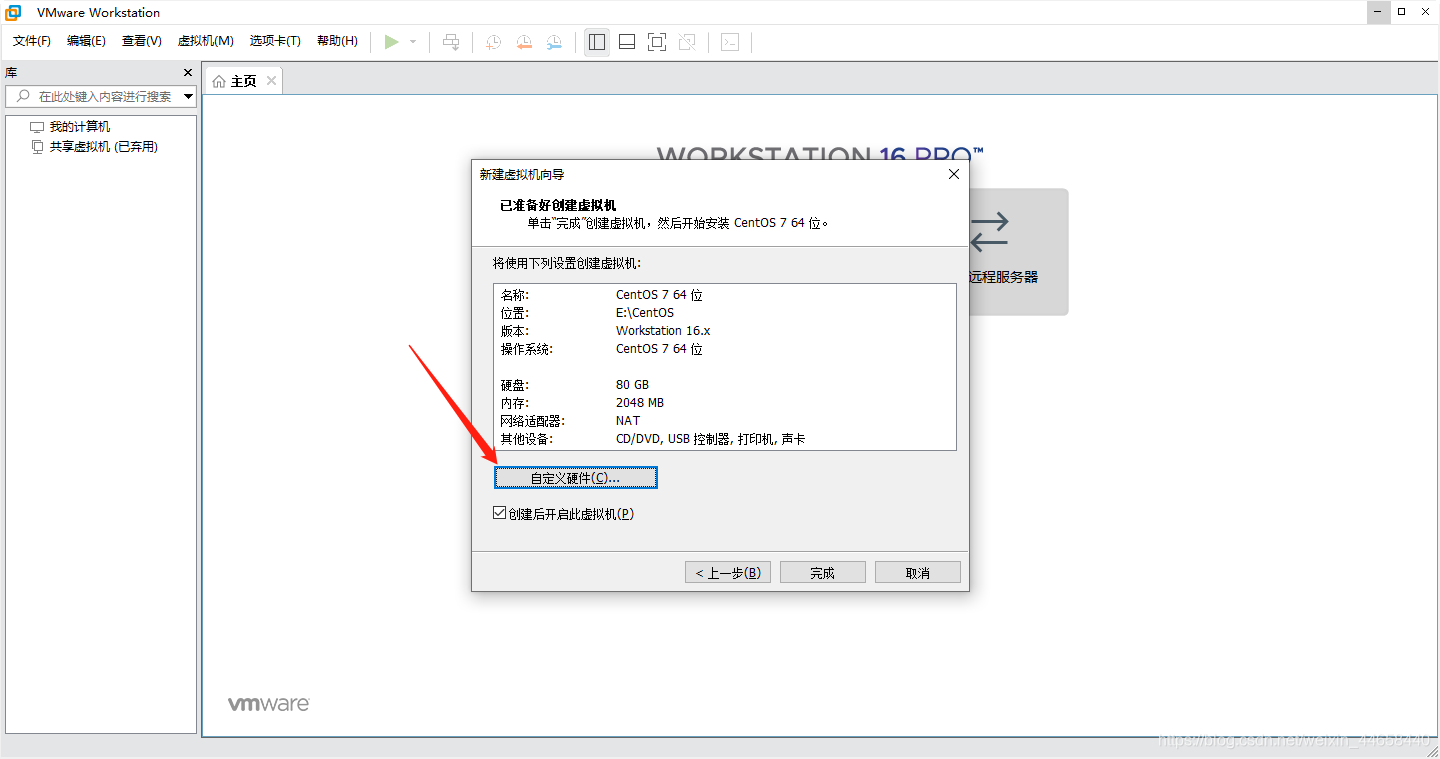Viewport: 1440px width, 759px height.
Task: Click the 完成 button in the wizard
Action: point(823,572)
